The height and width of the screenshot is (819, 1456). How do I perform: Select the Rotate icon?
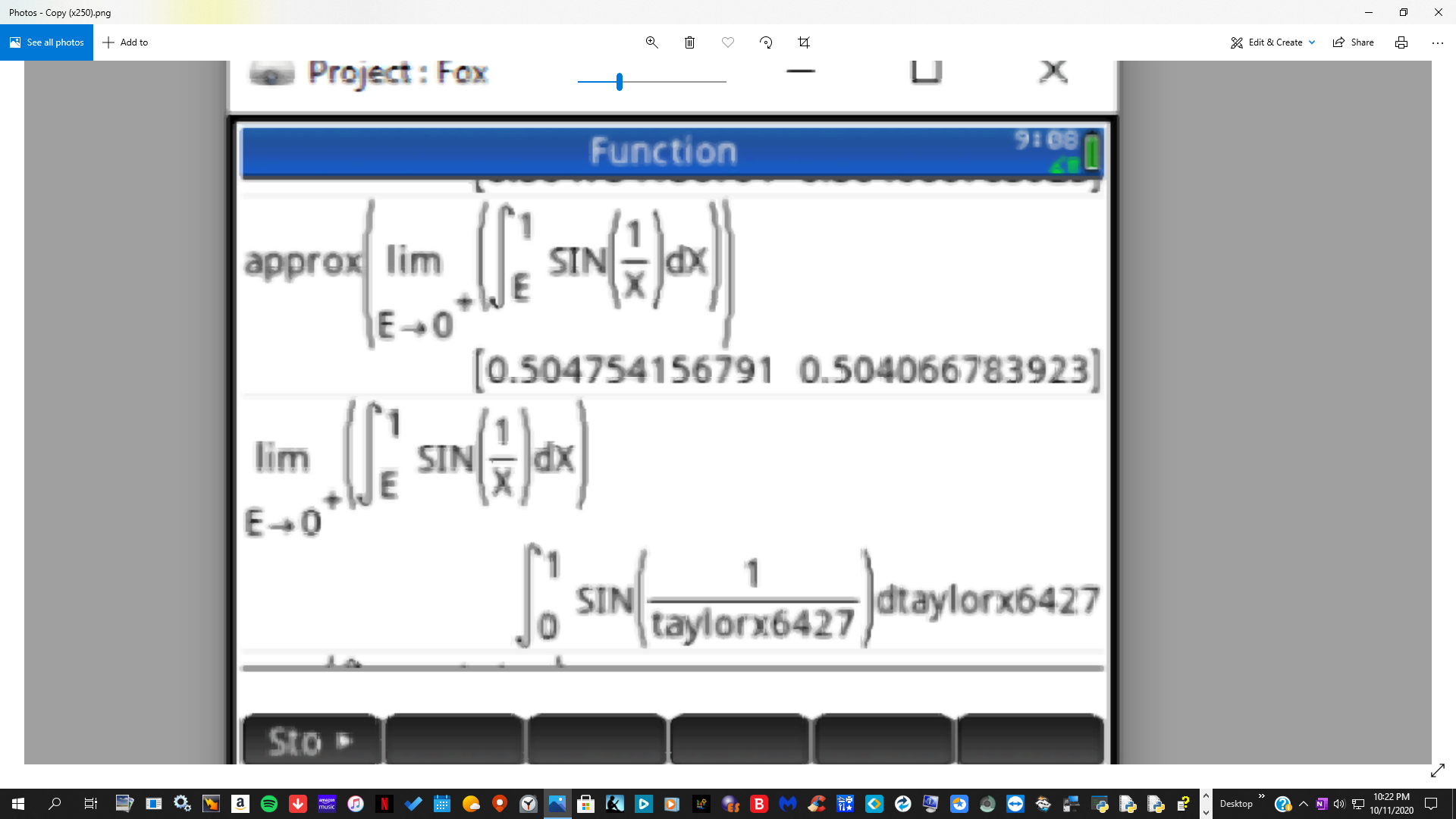(x=766, y=42)
